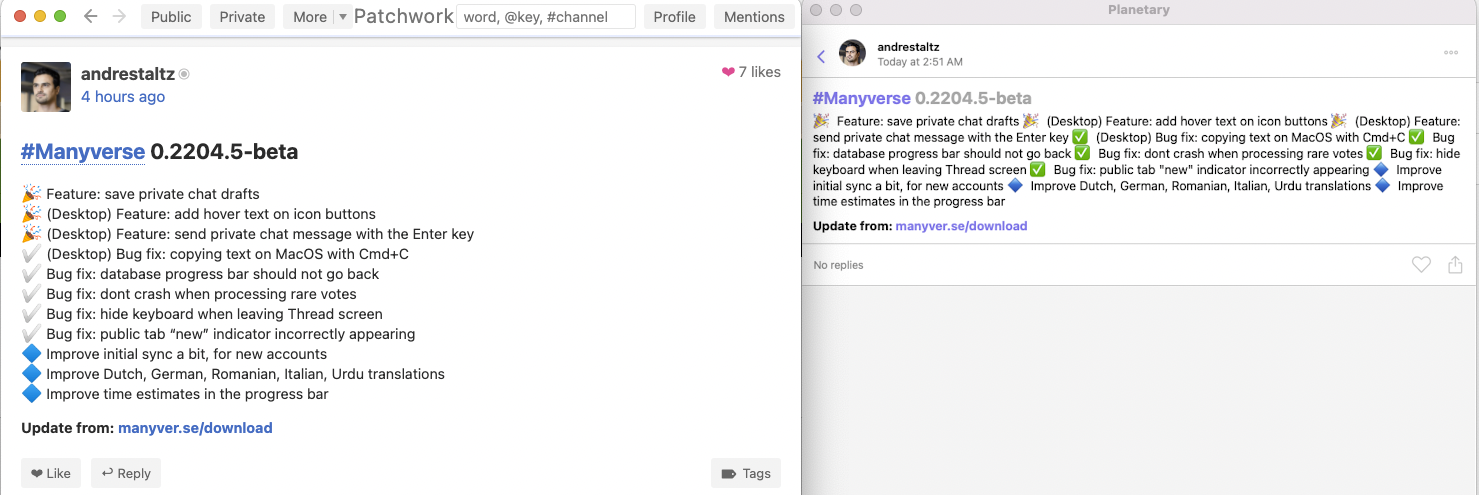Screen dimensions: 1479x495
Task: Reply to the Manyverse post in Patchwork
Action: [x=126, y=473]
